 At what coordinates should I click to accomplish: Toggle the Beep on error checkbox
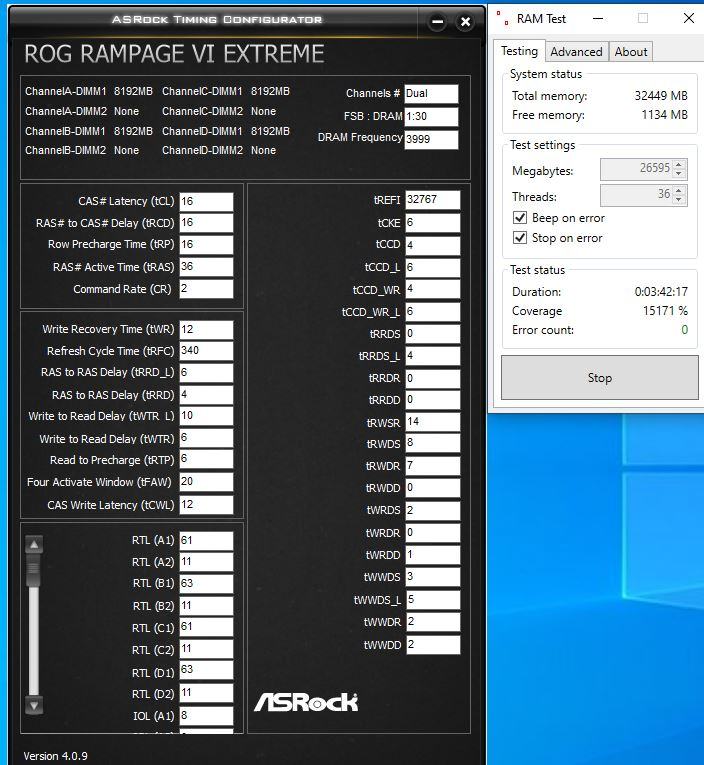coord(520,218)
